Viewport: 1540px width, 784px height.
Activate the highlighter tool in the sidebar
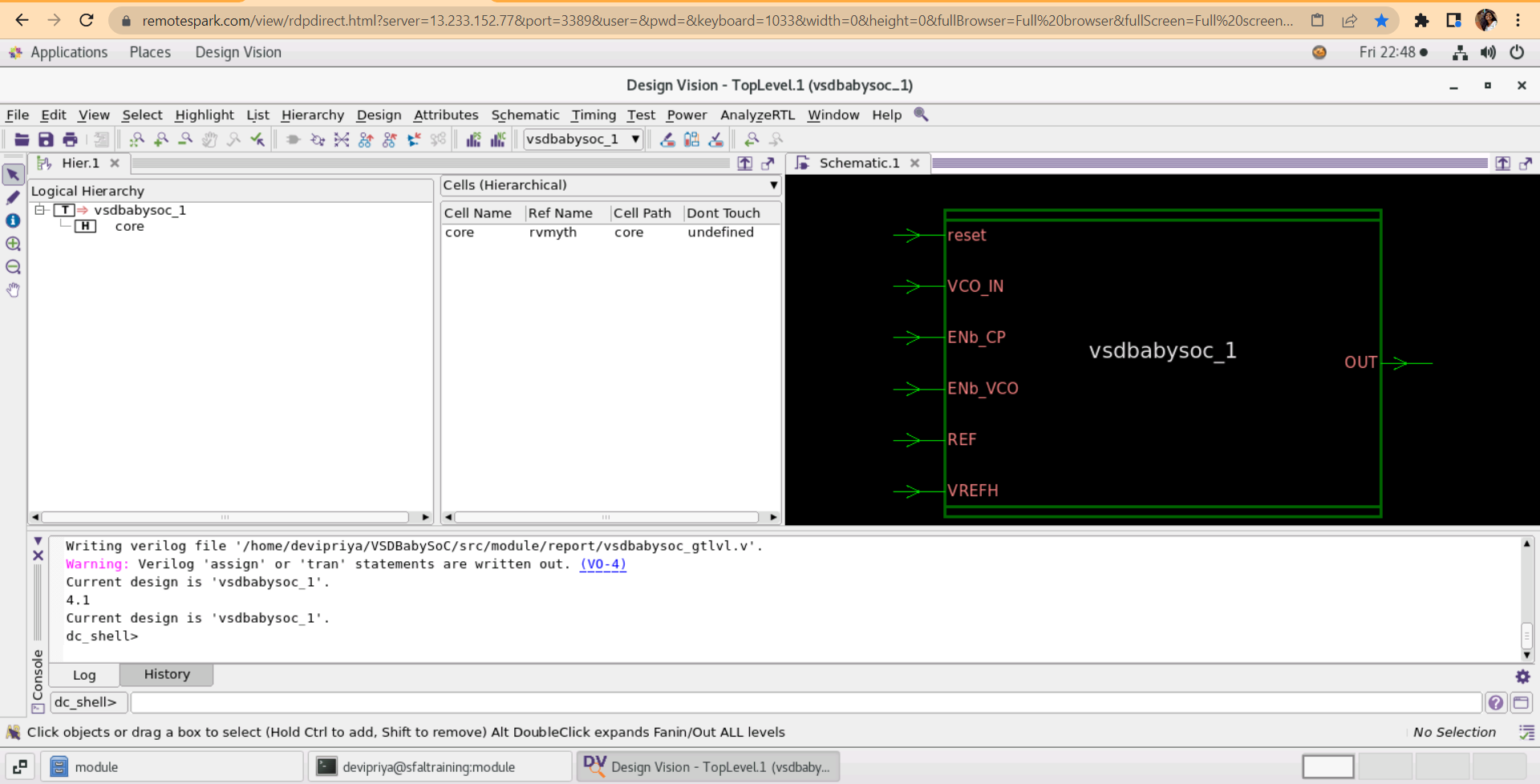pos(13,197)
